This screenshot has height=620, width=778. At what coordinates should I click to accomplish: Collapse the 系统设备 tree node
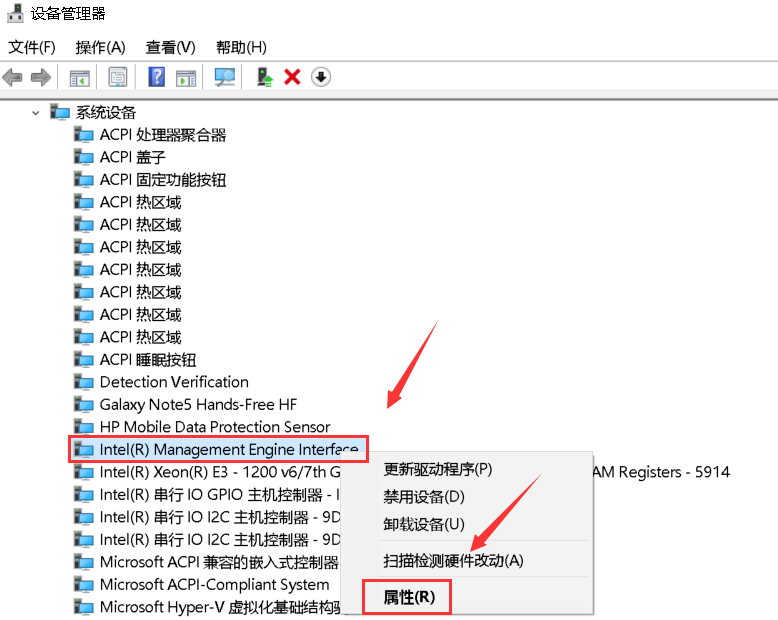tap(36, 113)
